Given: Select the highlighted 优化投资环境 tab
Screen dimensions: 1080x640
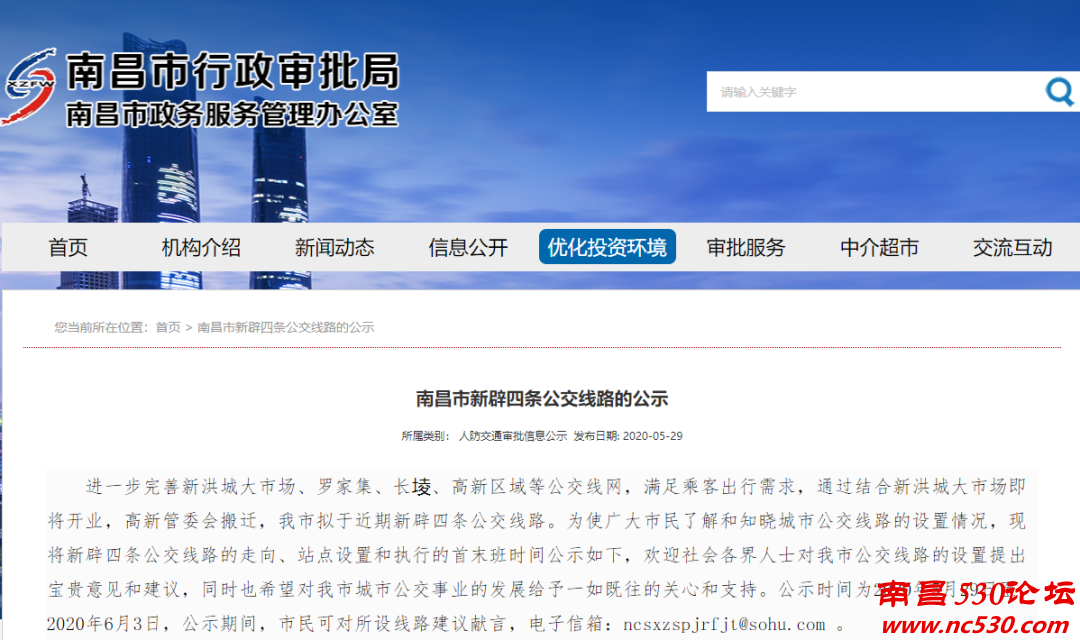Looking at the screenshot, I should [x=607, y=245].
